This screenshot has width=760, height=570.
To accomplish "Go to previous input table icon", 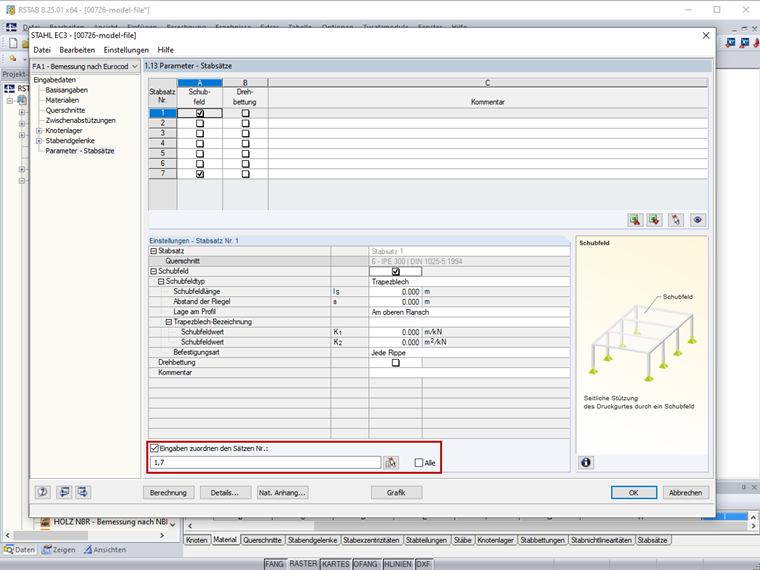I will (64, 492).
